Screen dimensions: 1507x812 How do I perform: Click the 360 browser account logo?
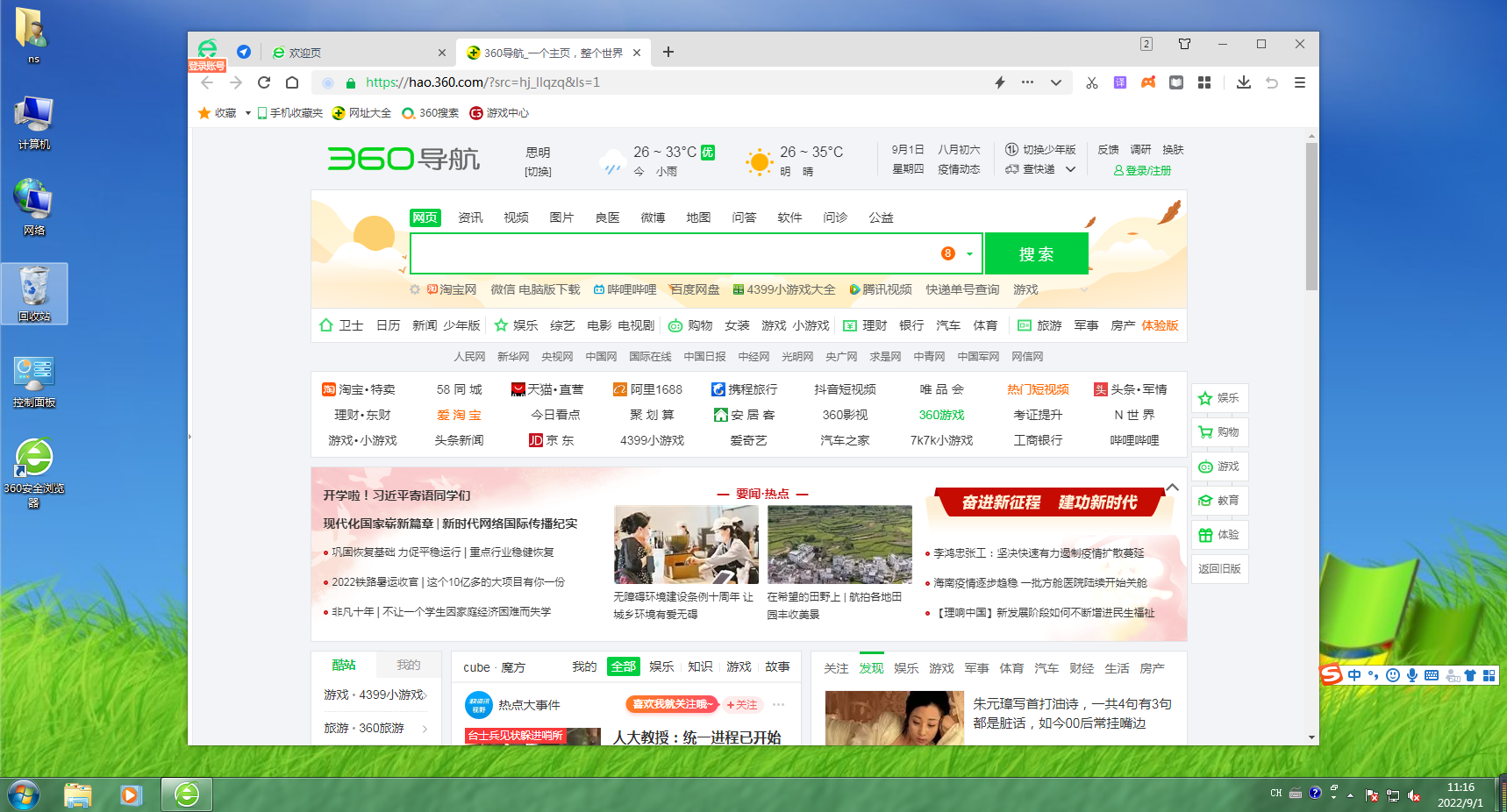pyautogui.click(x=208, y=50)
